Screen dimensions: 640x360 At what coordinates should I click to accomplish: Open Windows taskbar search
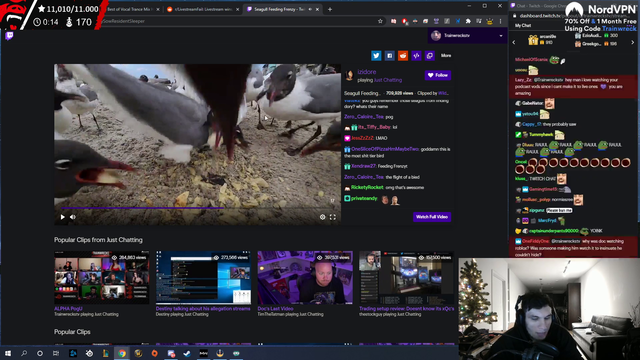pyautogui.click(x=24, y=353)
